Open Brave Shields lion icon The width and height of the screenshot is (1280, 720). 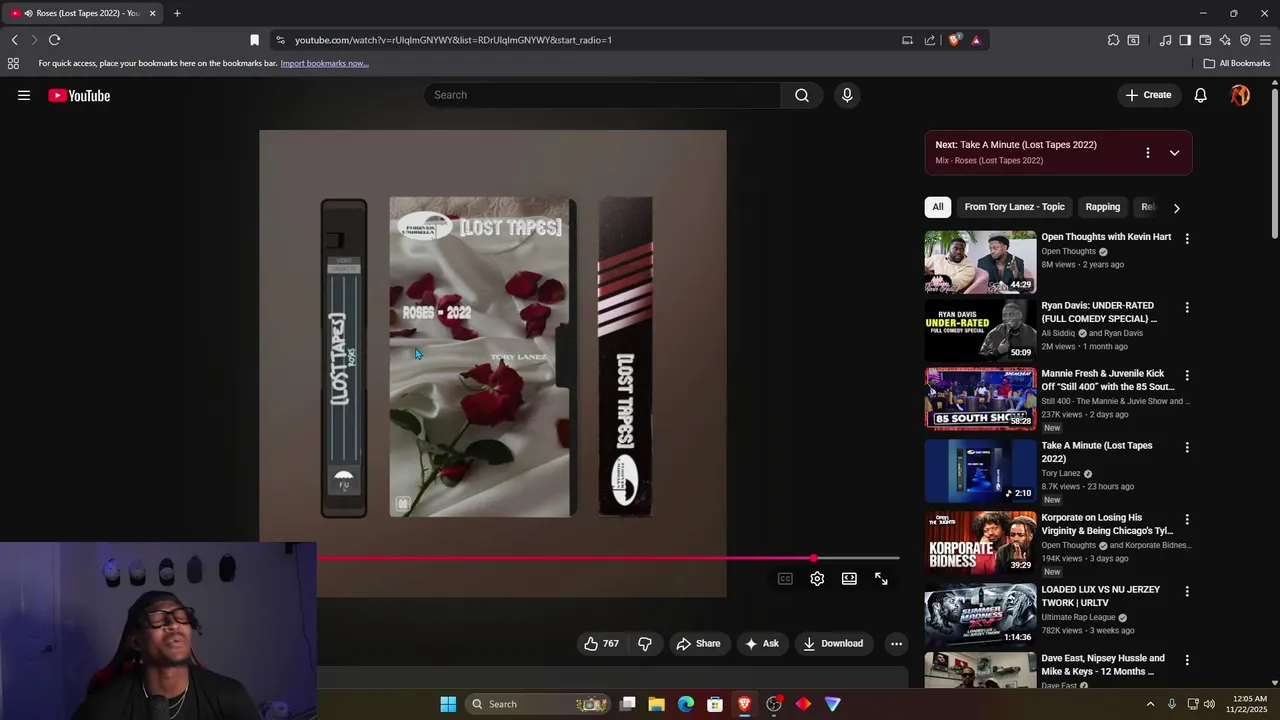pyautogui.click(x=954, y=40)
